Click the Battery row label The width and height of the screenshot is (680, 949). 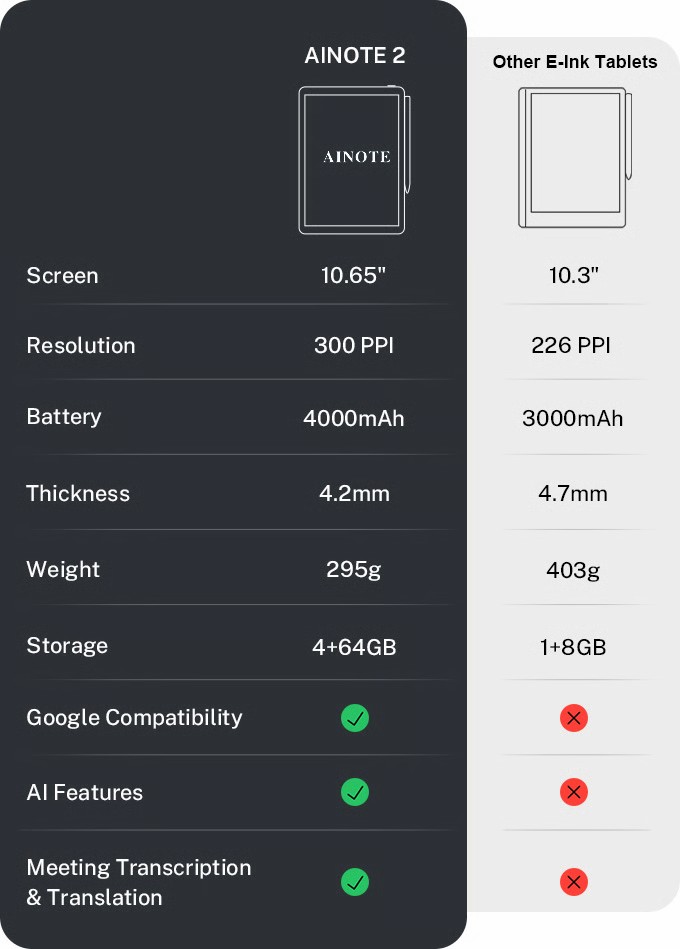coord(64,417)
